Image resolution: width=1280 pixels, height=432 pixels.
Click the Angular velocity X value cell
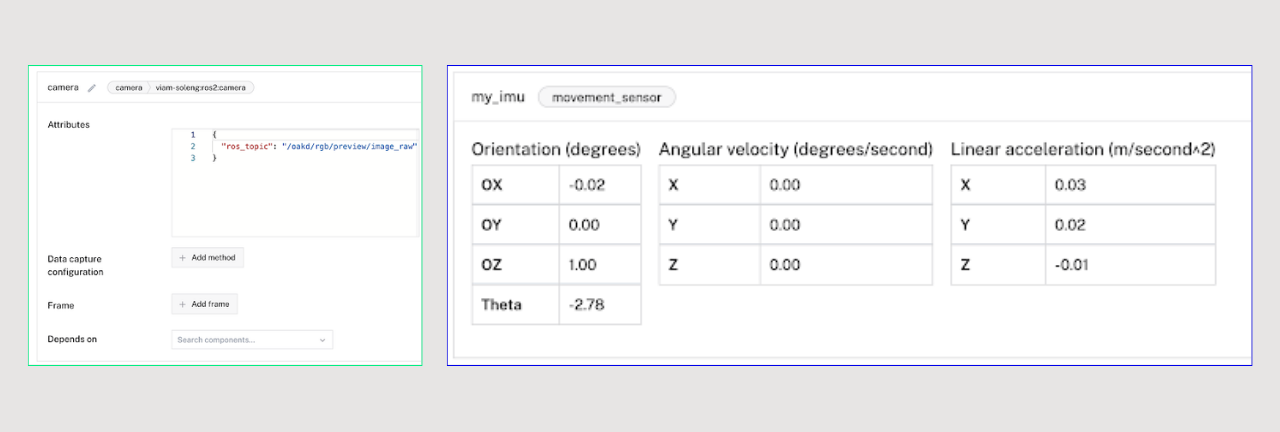pos(846,185)
